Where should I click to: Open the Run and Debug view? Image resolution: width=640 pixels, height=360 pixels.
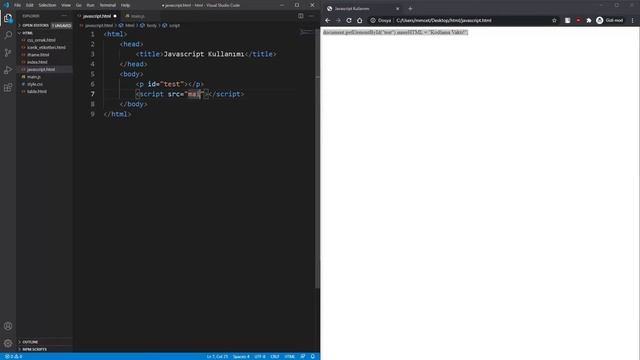(8, 70)
